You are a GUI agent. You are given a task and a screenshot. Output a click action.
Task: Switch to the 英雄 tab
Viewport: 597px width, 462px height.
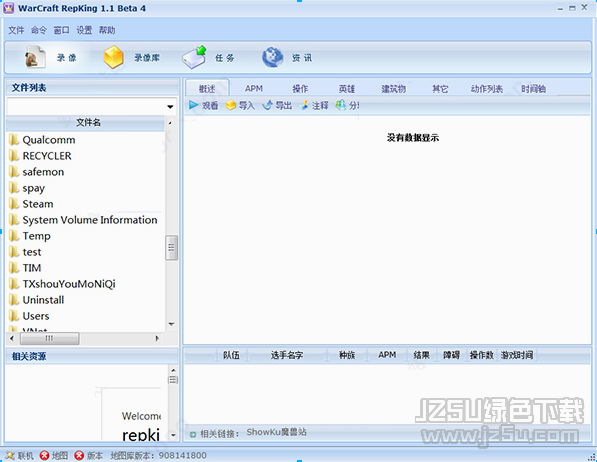(x=347, y=88)
